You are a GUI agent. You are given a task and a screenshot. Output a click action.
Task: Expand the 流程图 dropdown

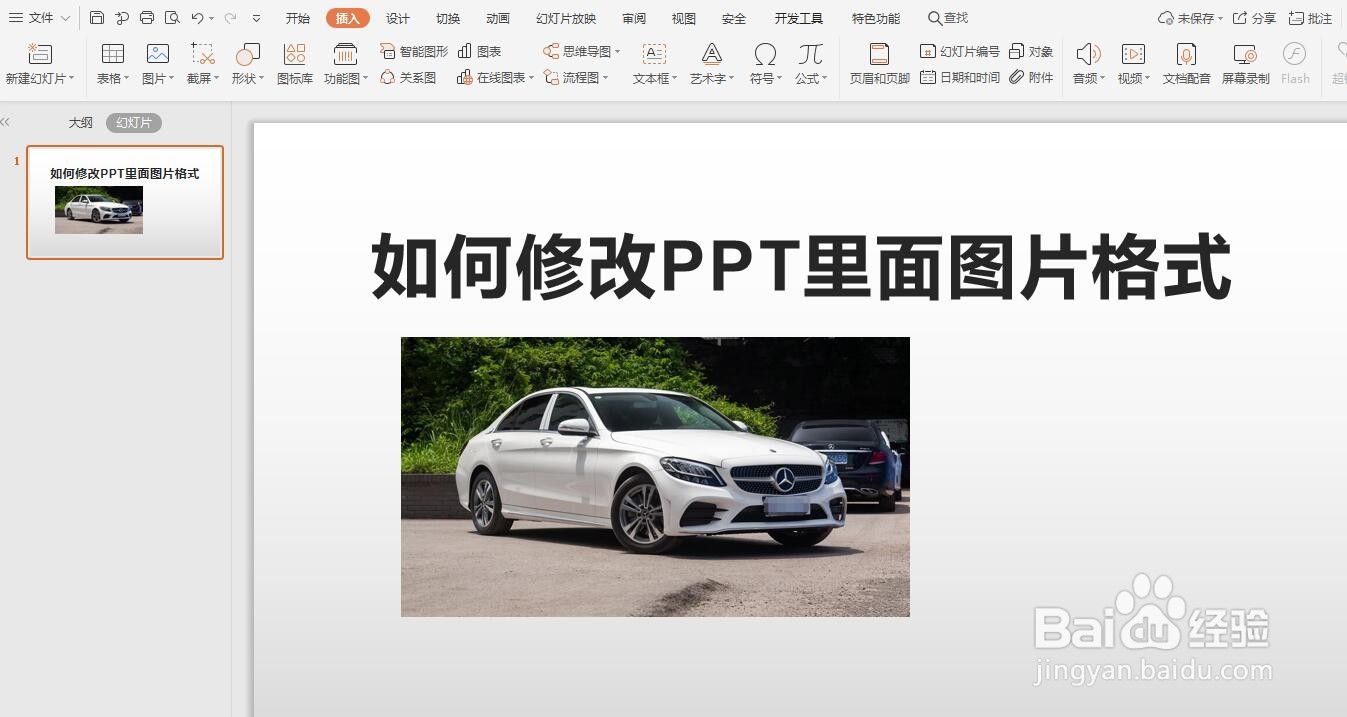pos(605,78)
